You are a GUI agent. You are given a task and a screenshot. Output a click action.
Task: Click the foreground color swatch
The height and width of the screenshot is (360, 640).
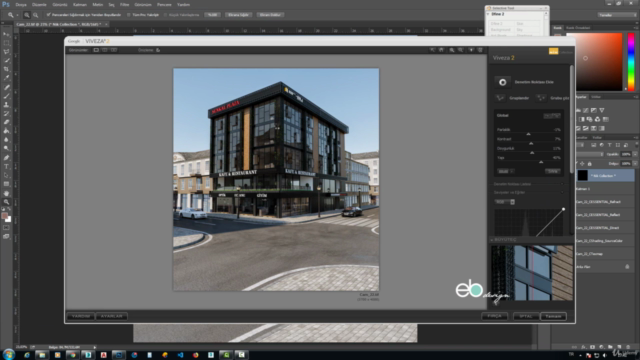[x=4, y=216]
